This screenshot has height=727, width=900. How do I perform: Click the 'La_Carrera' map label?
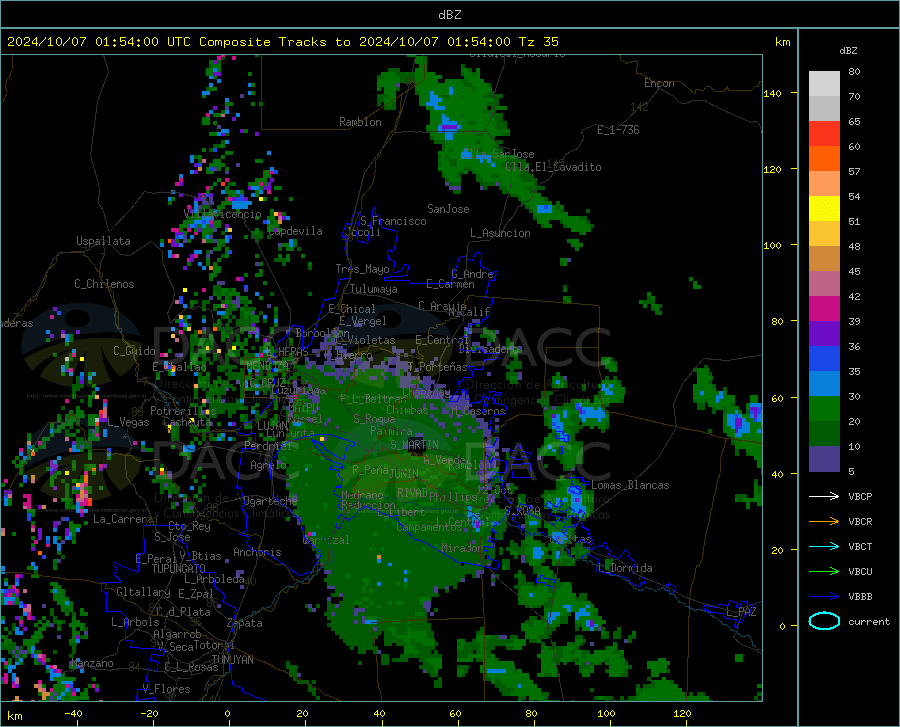tap(123, 519)
